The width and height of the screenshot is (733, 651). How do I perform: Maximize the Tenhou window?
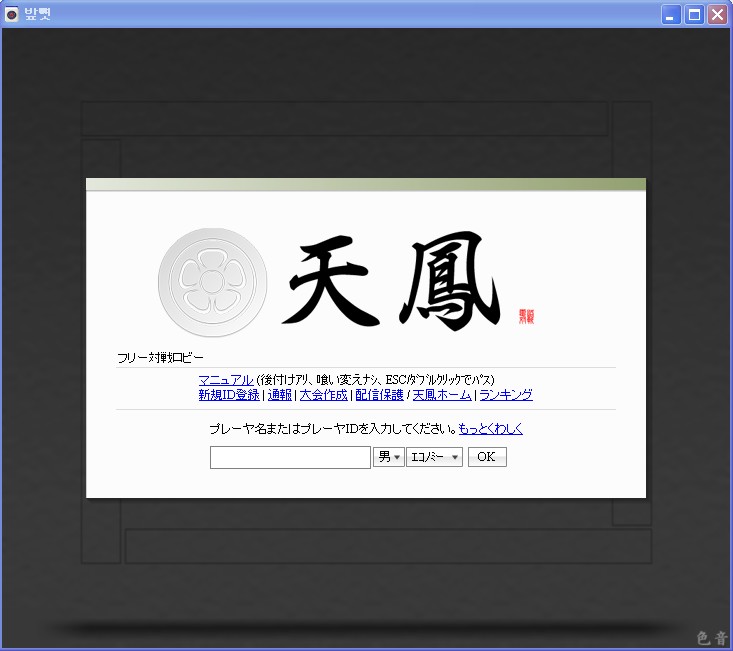pyautogui.click(x=694, y=14)
